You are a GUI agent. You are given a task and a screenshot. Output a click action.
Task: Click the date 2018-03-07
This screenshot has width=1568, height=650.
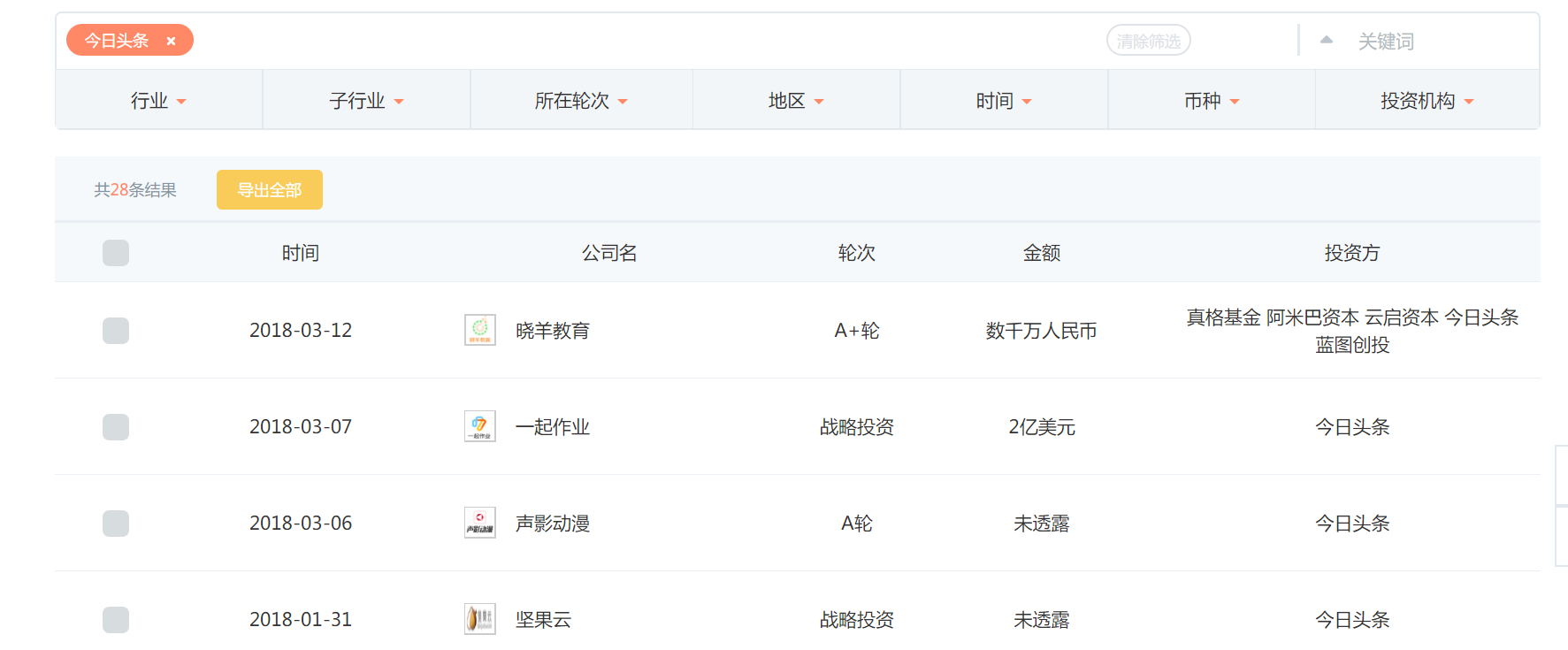tap(301, 427)
